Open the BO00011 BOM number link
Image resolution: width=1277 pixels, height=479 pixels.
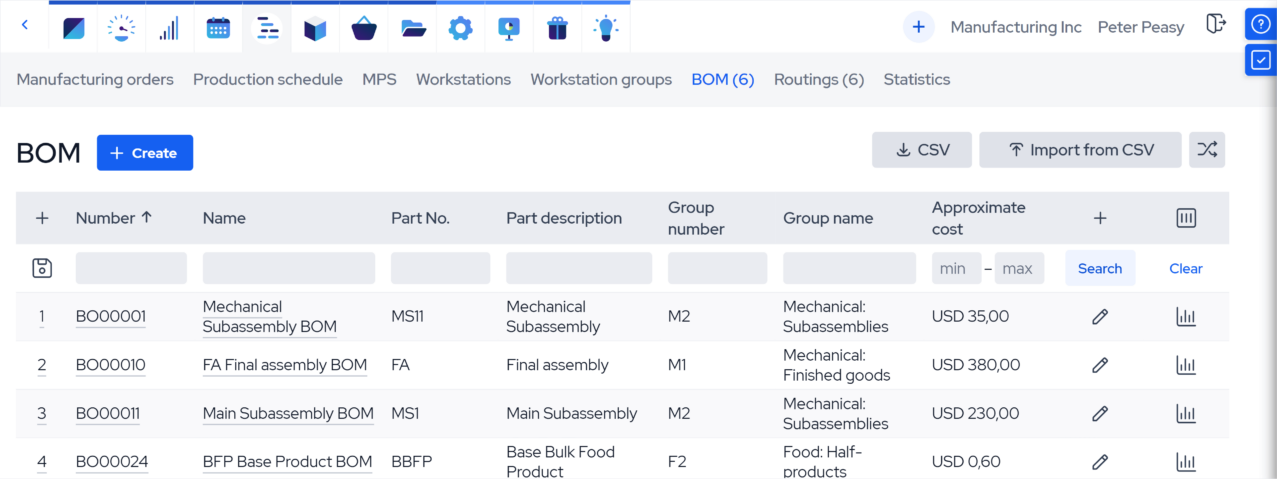pos(108,414)
